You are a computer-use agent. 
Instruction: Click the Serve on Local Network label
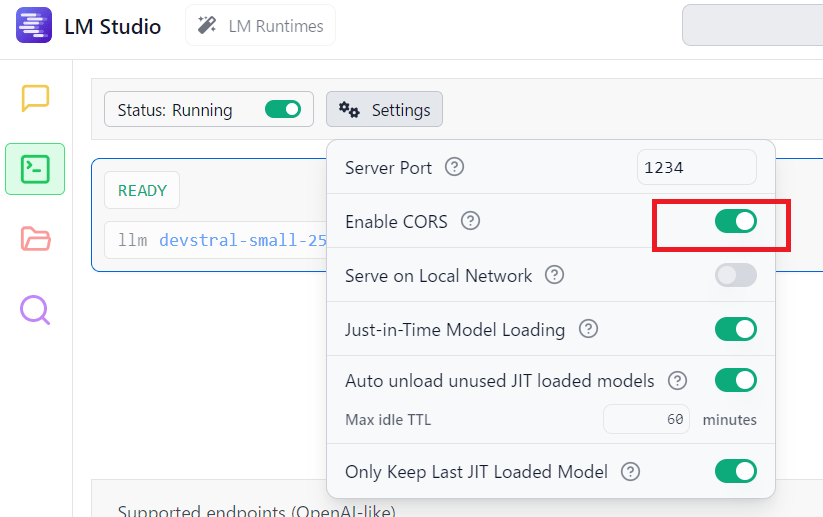438,276
